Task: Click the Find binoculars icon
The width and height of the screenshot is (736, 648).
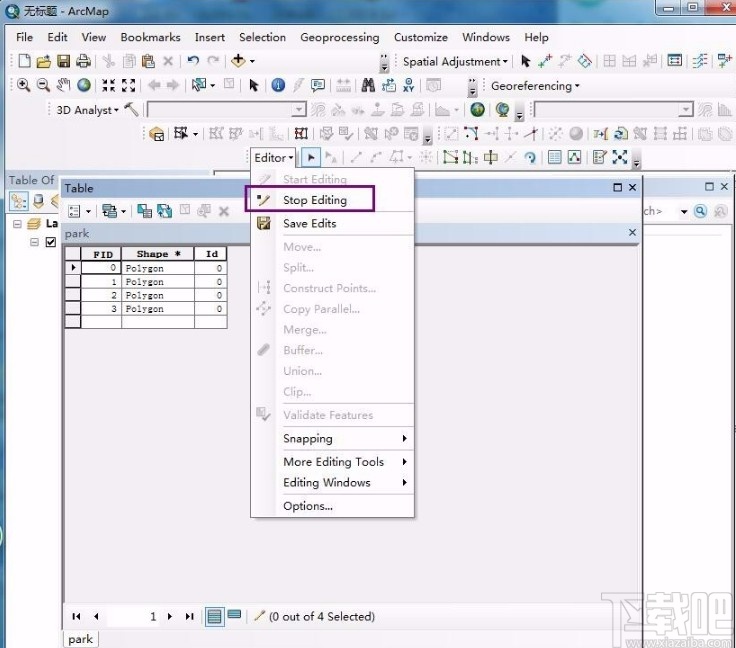Action: [368, 85]
